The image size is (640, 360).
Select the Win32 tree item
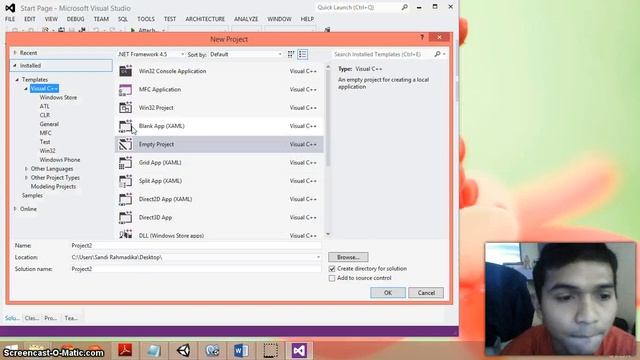point(47,151)
